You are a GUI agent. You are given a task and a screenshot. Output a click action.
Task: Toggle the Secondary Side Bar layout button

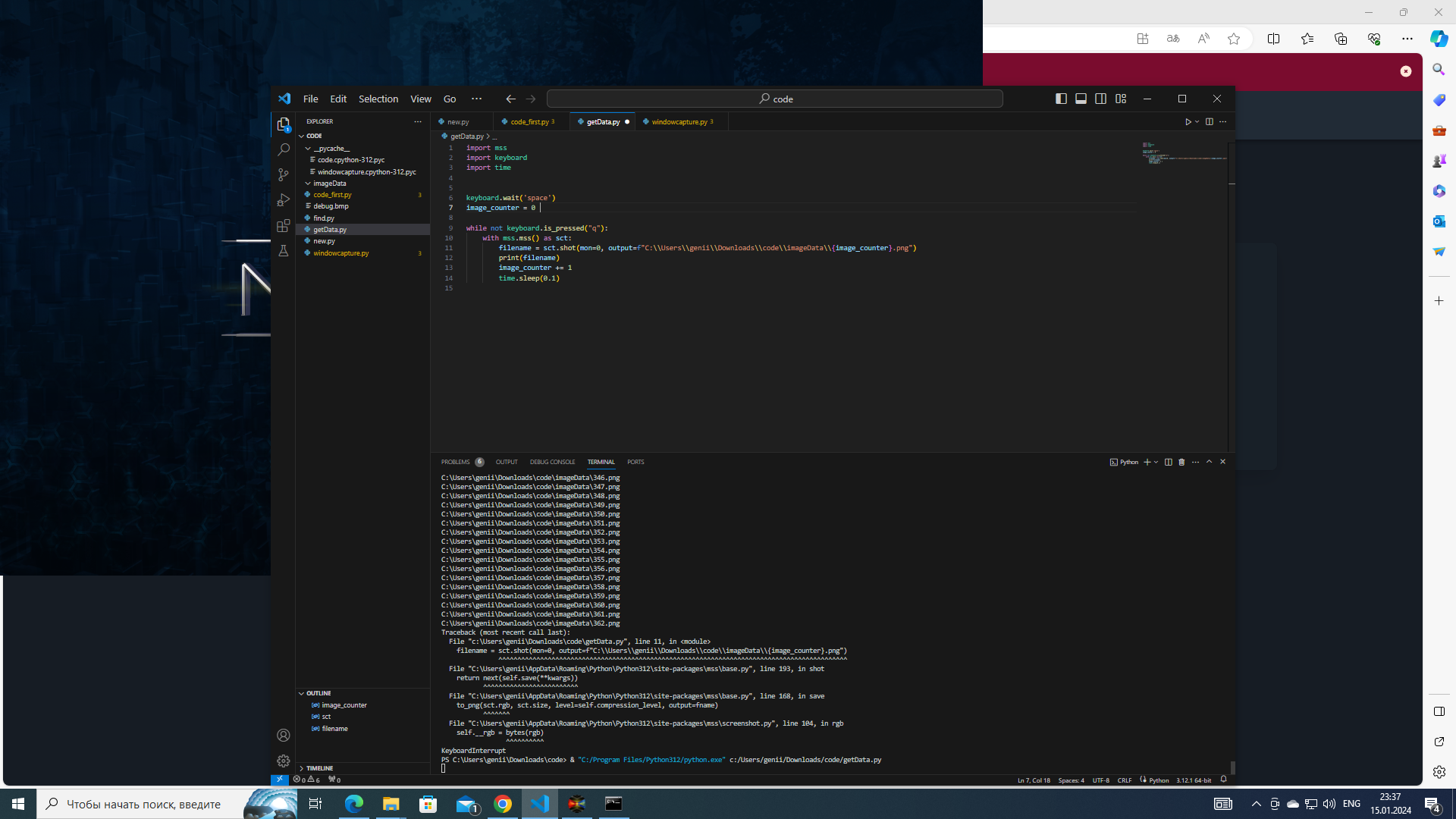(1100, 99)
